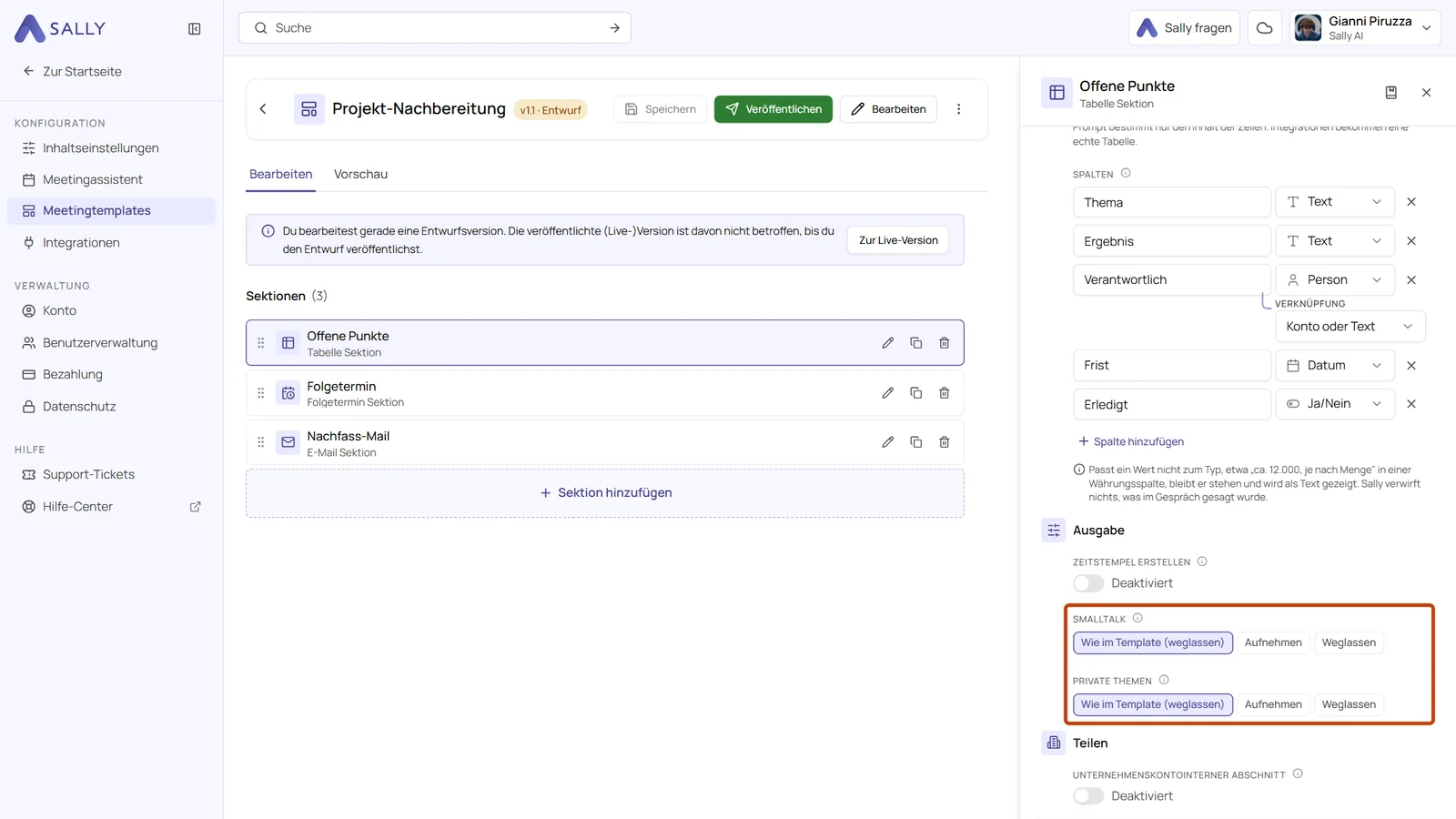Open the Datum type dropdown for Frist
This screenshot has height=819, width=1456.
tap(1335, 366)
